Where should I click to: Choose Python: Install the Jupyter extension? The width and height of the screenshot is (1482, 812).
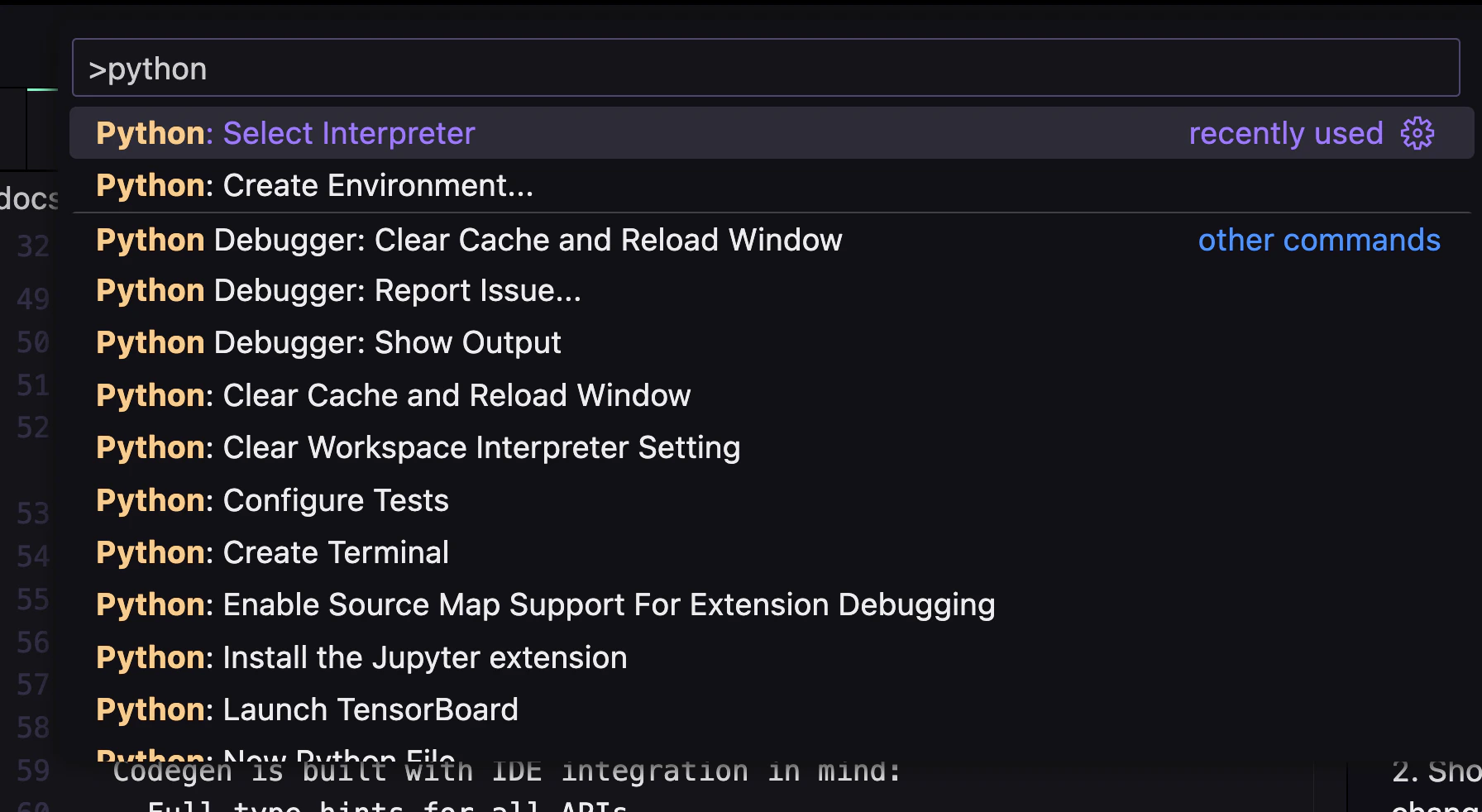772,657
